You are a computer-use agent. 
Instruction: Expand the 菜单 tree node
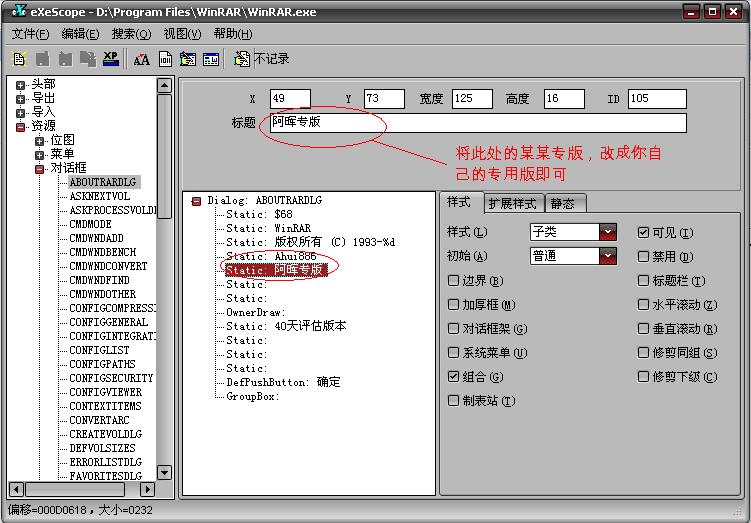click(39, 155)
